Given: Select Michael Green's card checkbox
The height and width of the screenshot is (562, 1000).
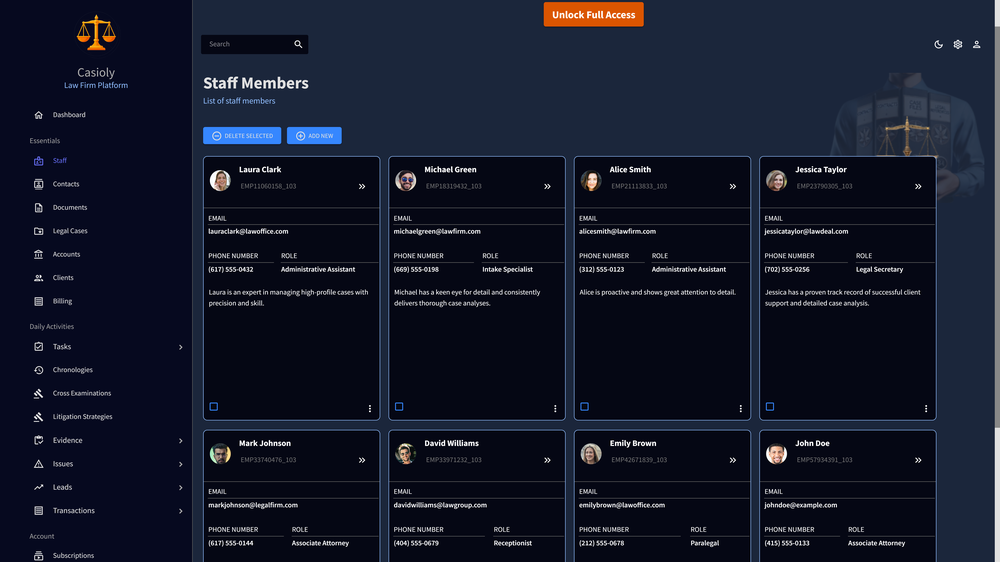Looking at the screenshot, I should click(399, 406).
